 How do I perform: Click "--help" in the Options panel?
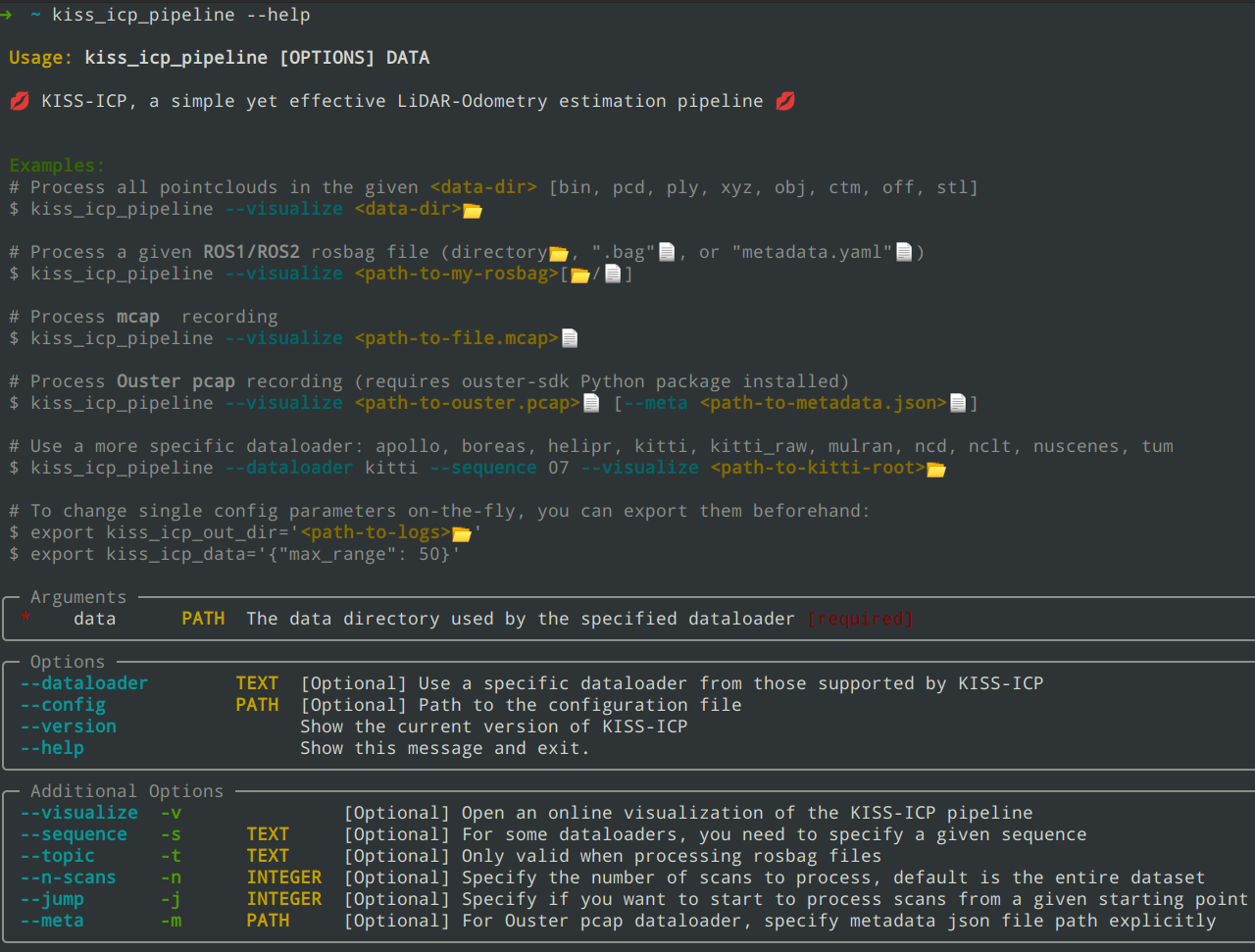pos(52,748)
